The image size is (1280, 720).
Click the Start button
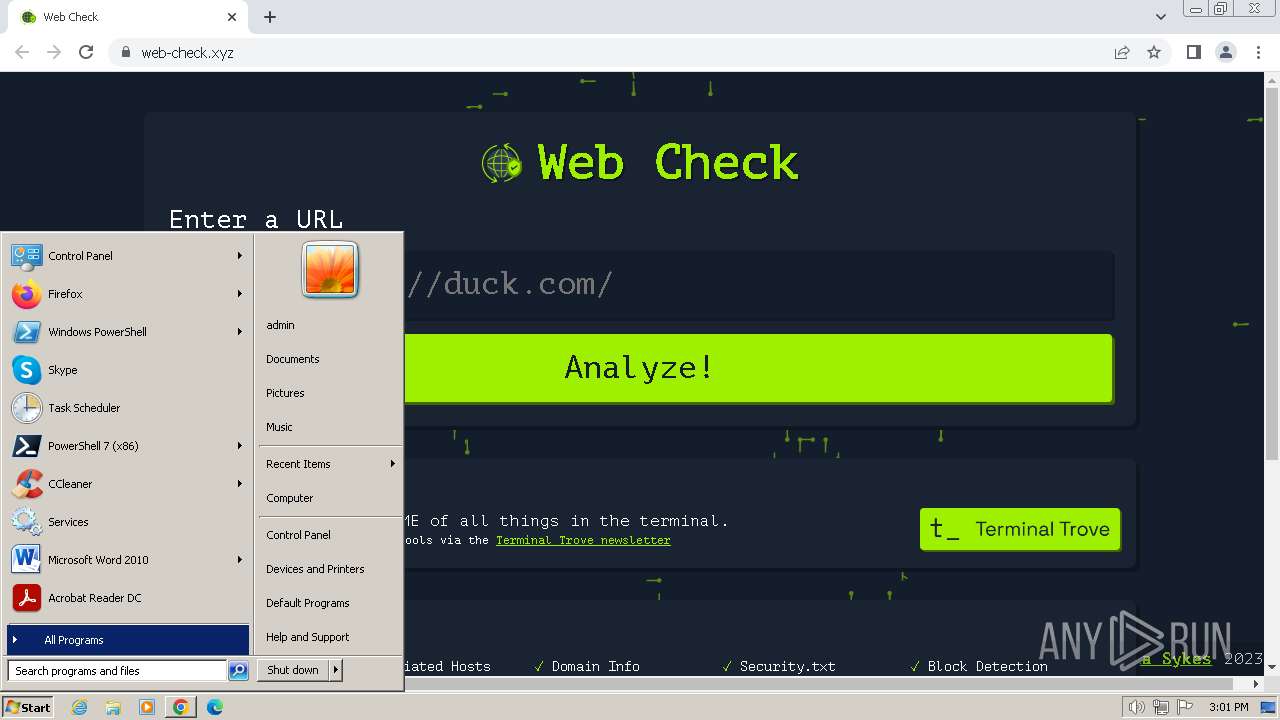[28, 707]
